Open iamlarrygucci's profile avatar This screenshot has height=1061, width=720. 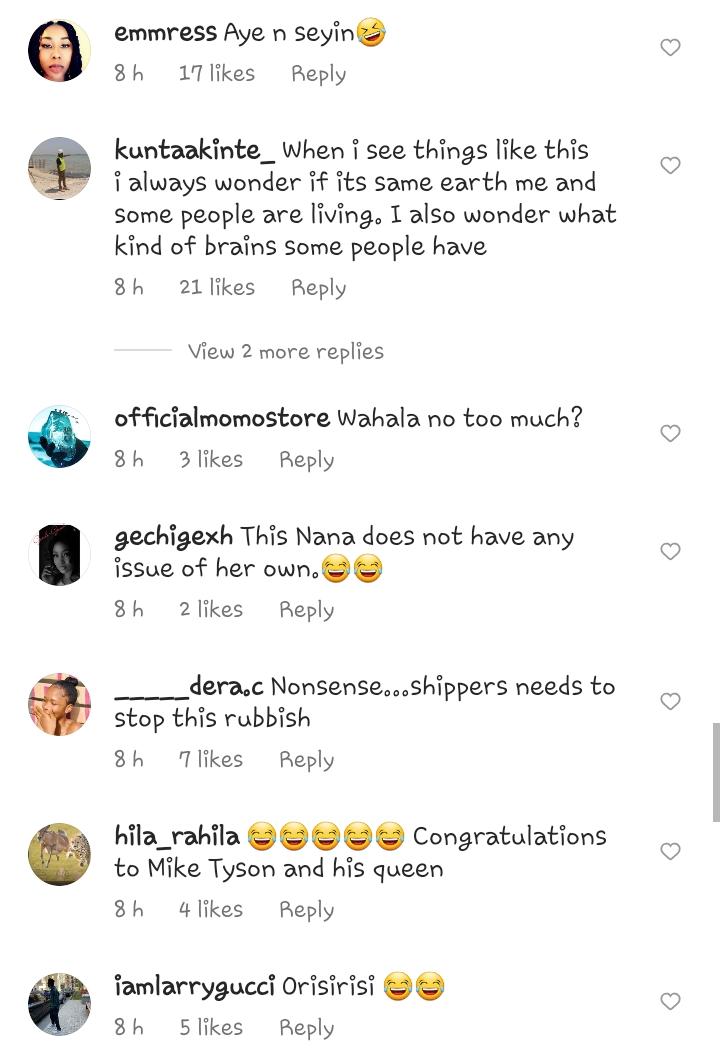click(59, 1004)
